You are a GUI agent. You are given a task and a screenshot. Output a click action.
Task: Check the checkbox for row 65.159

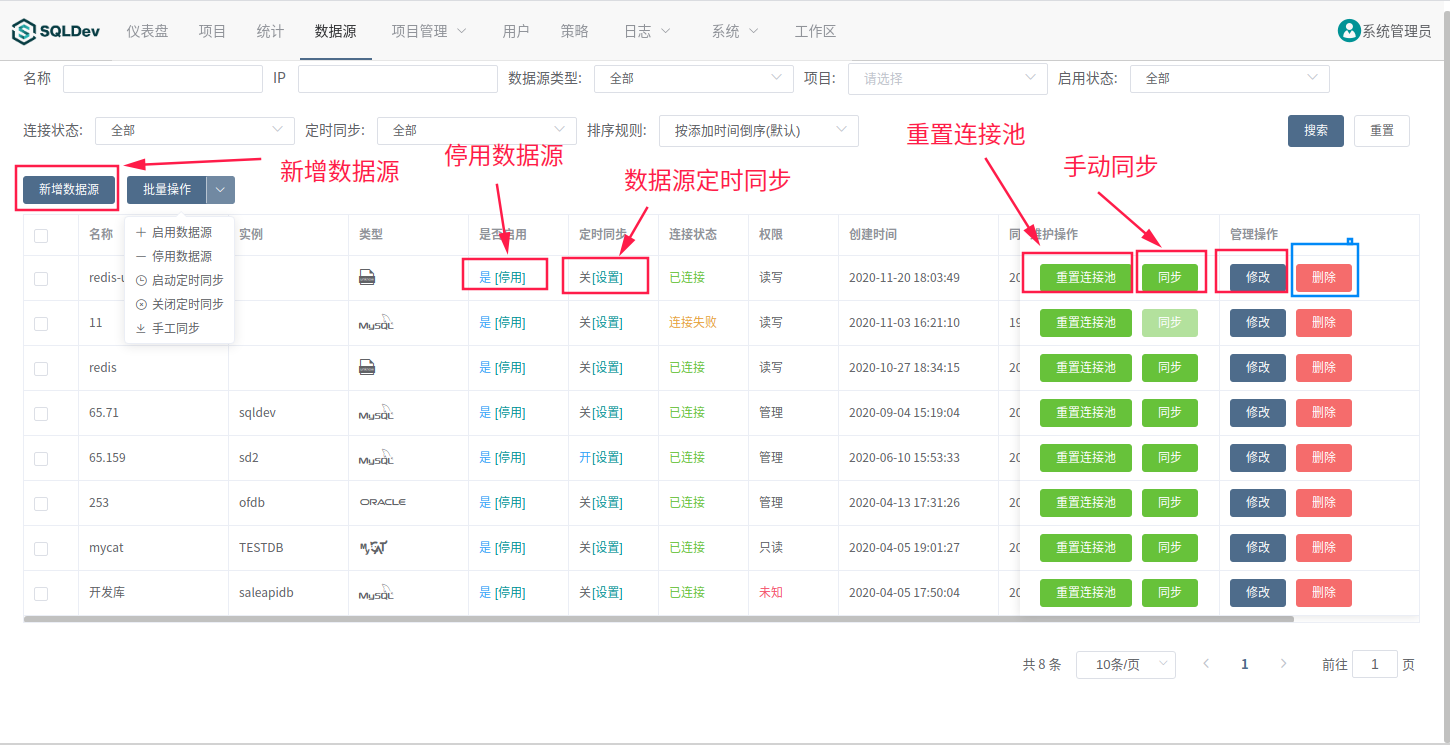click(x=41, y=458)
